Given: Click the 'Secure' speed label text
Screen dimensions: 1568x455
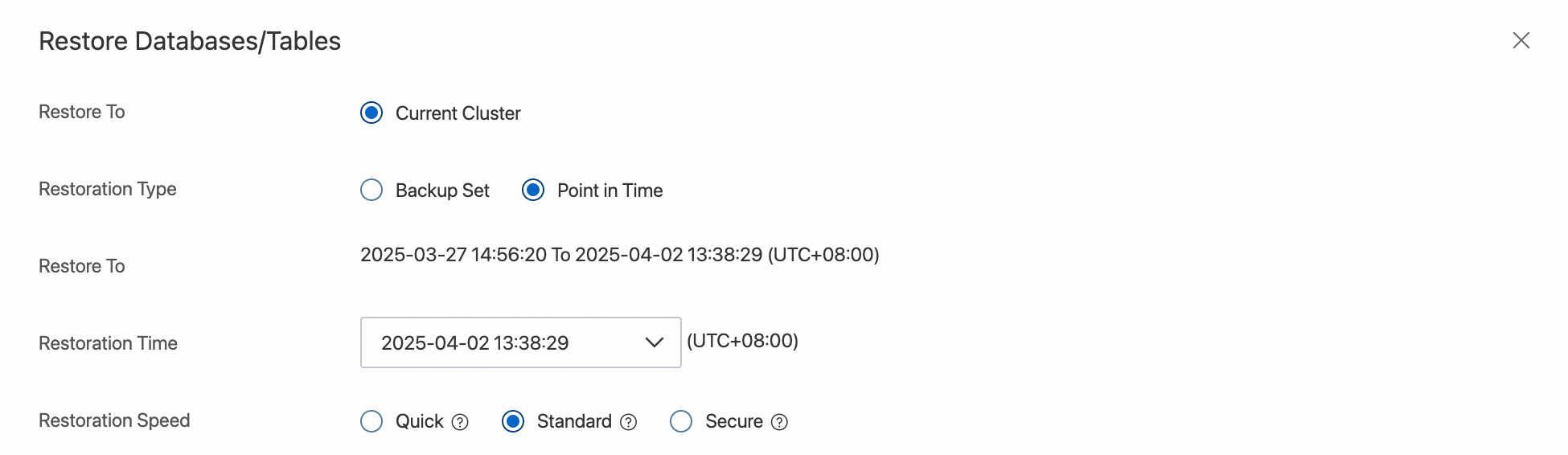Looking at the screenshot, I should (733, 421).
